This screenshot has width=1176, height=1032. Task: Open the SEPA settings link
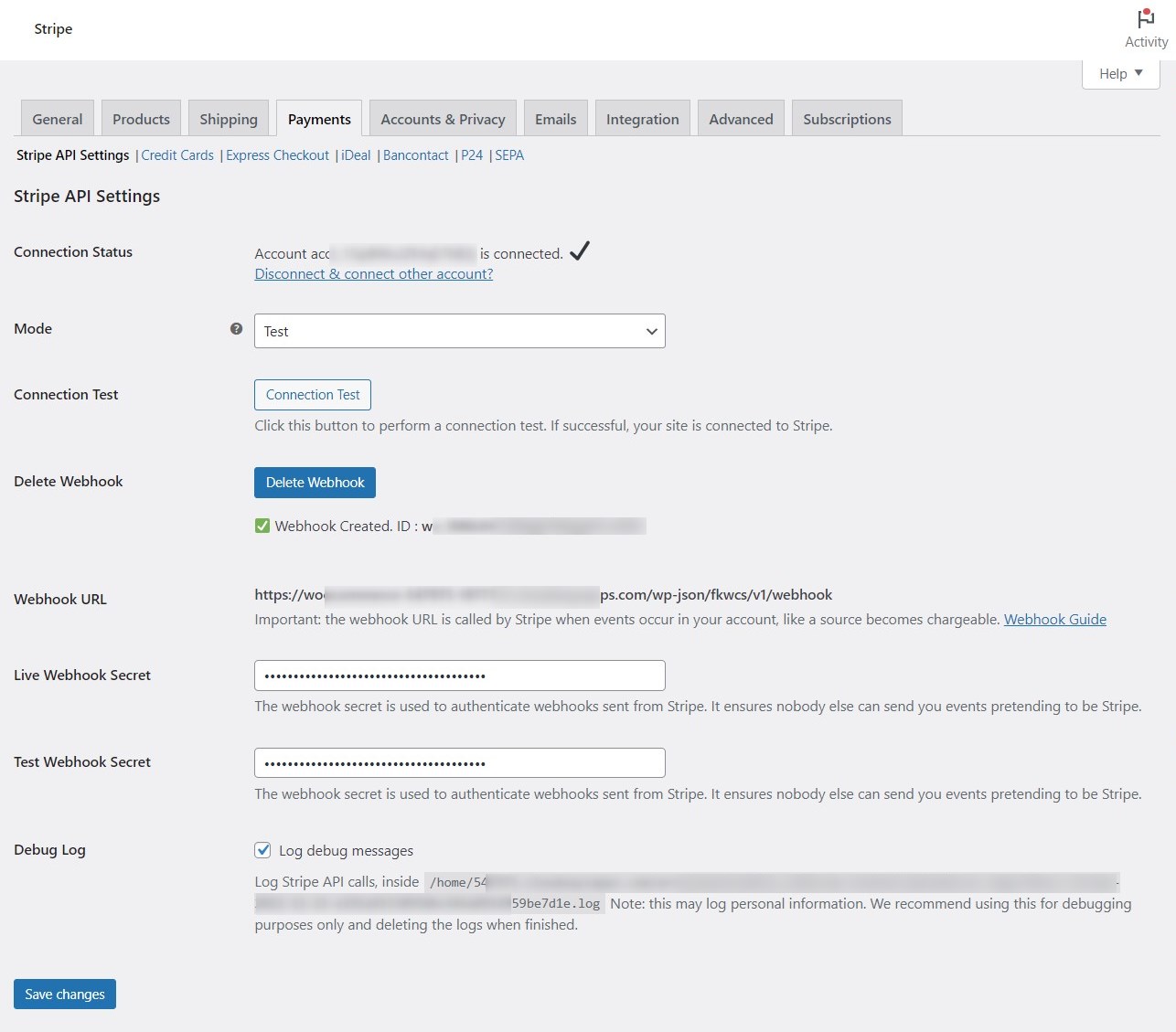click(509, 155)
